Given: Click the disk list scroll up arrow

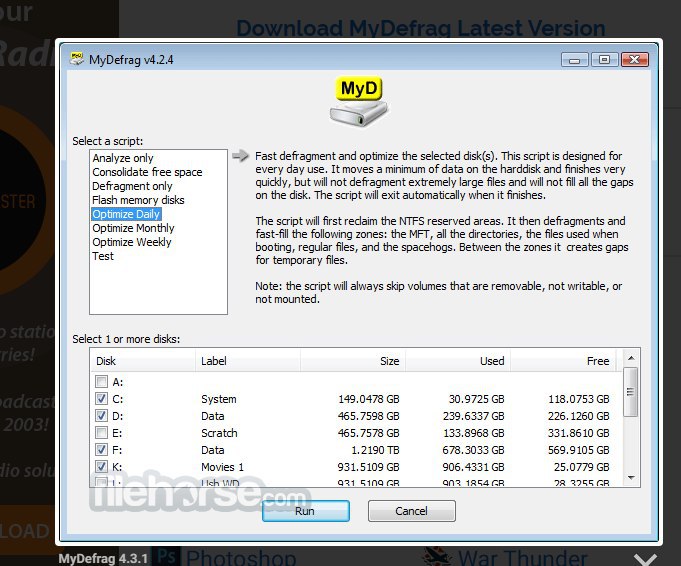Looking at the screenshot, I should pyautogui.click(x=631, y=358).
